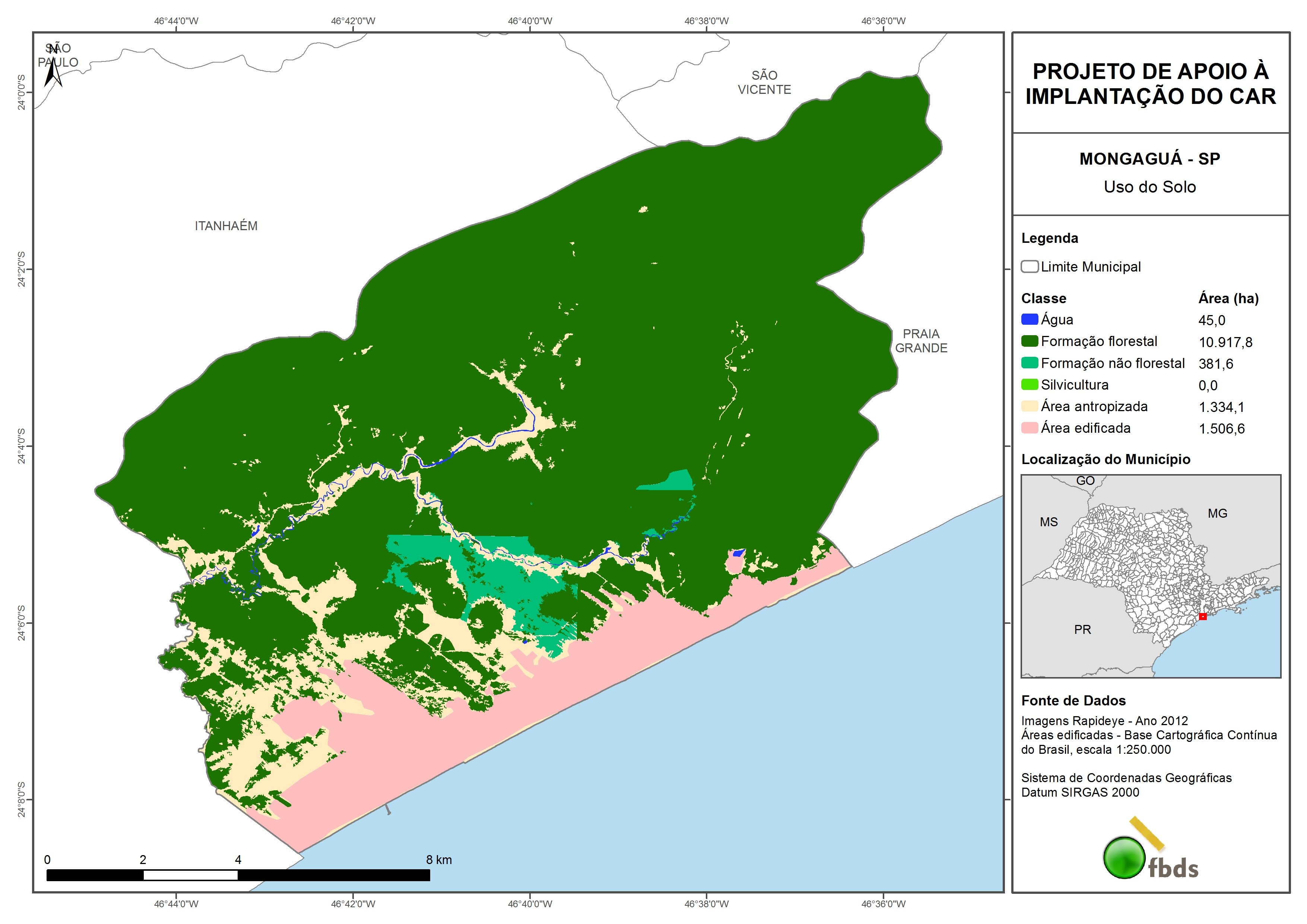Click the Água blue legend swatch
The height and width of the screenshot is (924, 1307).
click(x=1029, y=320)
